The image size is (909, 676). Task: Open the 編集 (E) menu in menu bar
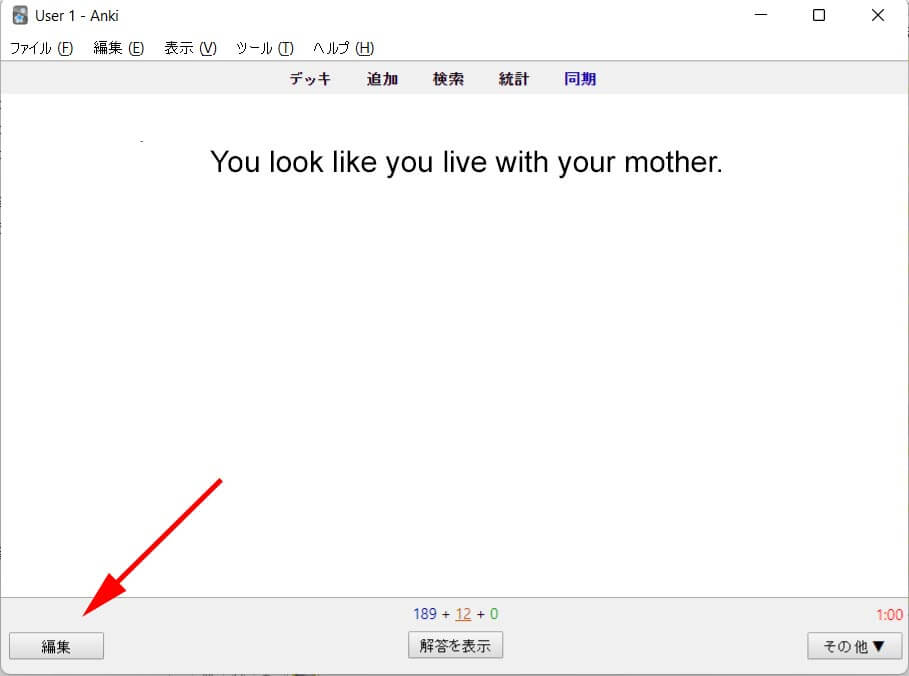[118, 48]
